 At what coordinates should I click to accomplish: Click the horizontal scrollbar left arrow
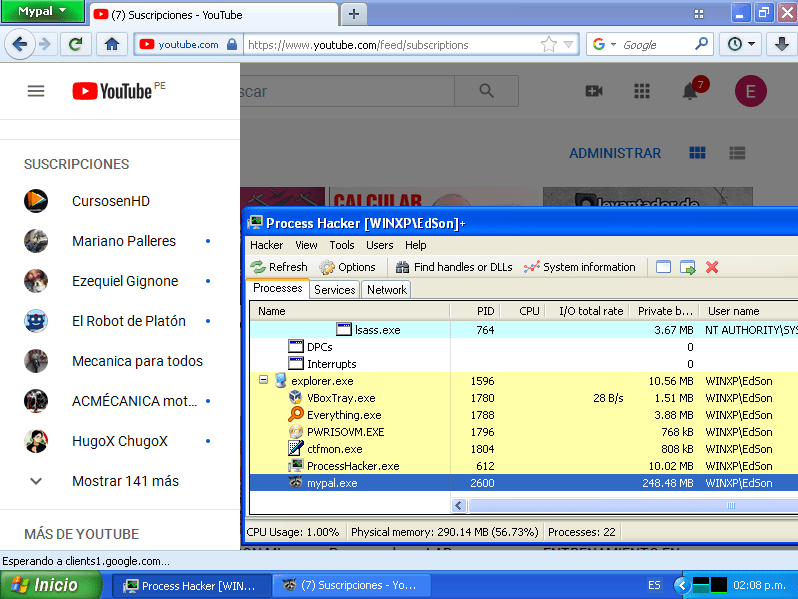(459, 505)
